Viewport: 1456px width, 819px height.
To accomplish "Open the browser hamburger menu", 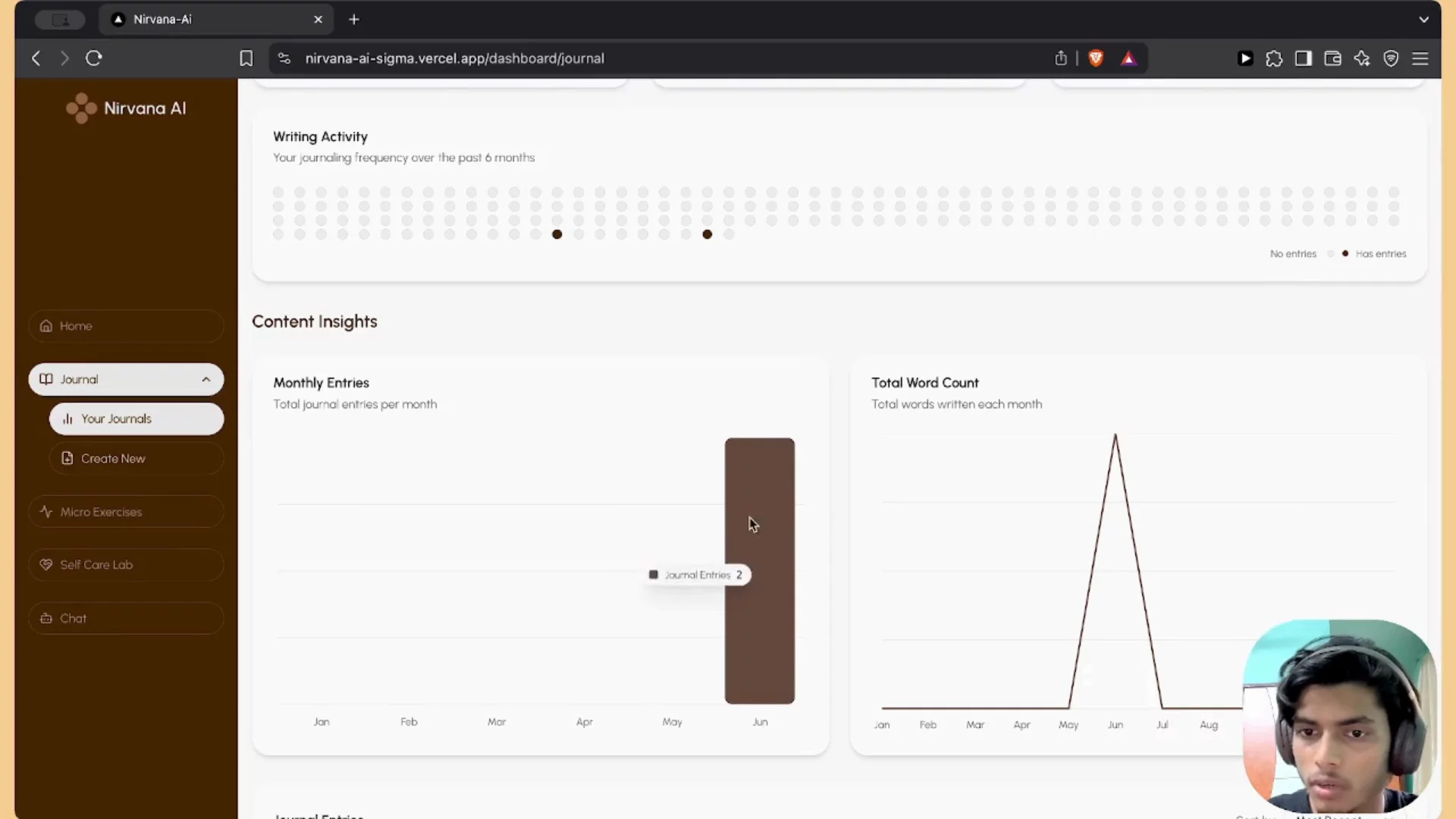I will (x=1420, y=58).
